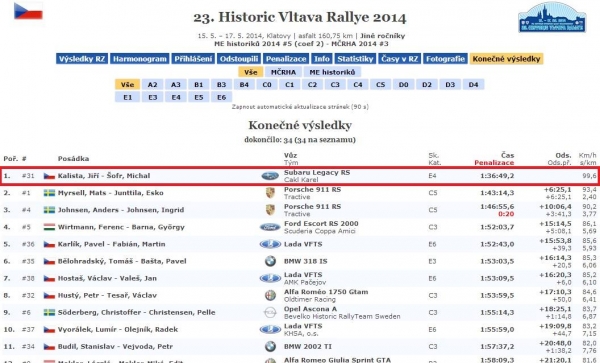Open the Statistiky tab
Screen dimensions: 600x363
pyautogui.click(x=355, y=59)
